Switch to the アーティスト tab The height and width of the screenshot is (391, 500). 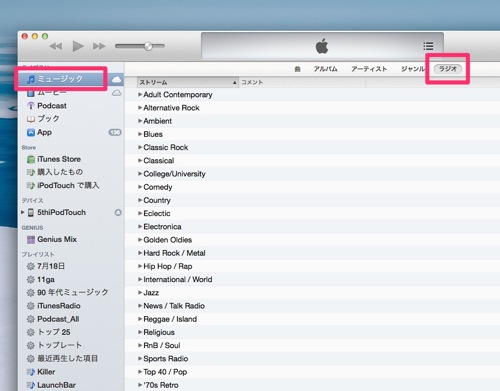(x=369, y=69)
